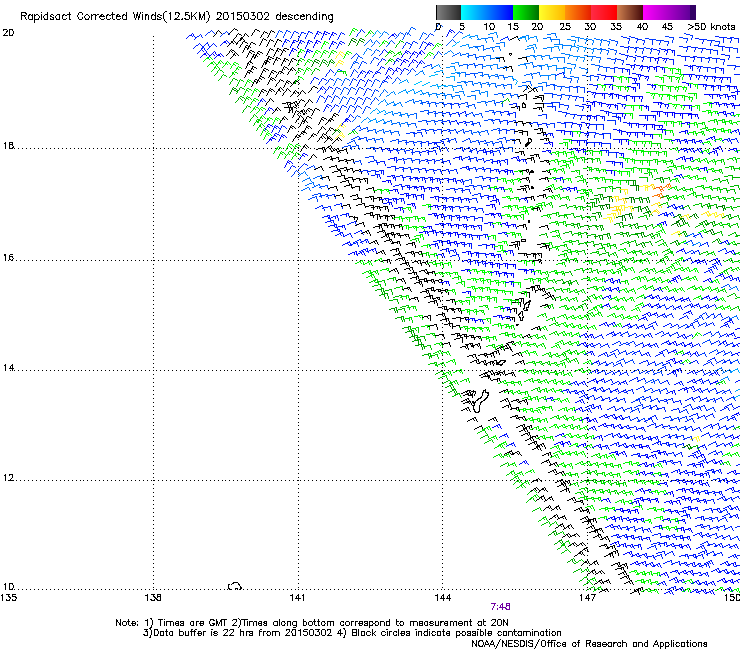Click the legend label '35'

(x=616, y=27)
